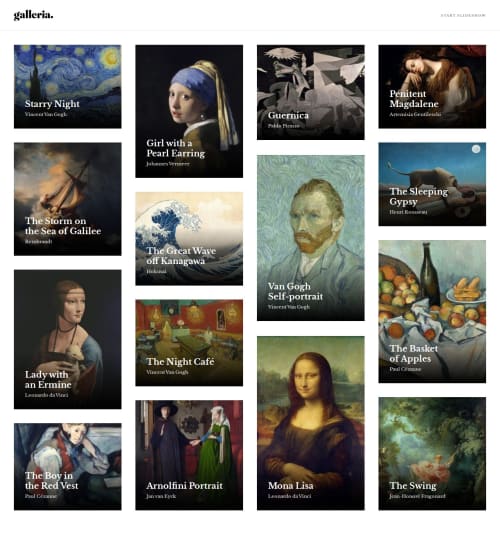
Task: Select The Boy in the Red Vest
Action: (68, 467)
